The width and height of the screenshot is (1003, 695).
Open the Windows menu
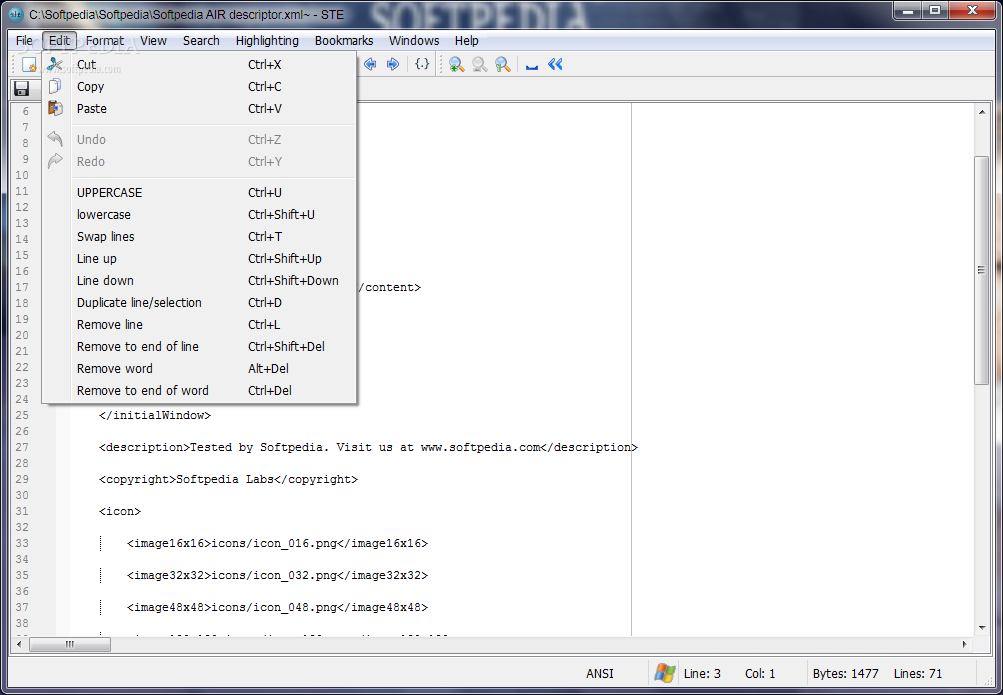414,40
